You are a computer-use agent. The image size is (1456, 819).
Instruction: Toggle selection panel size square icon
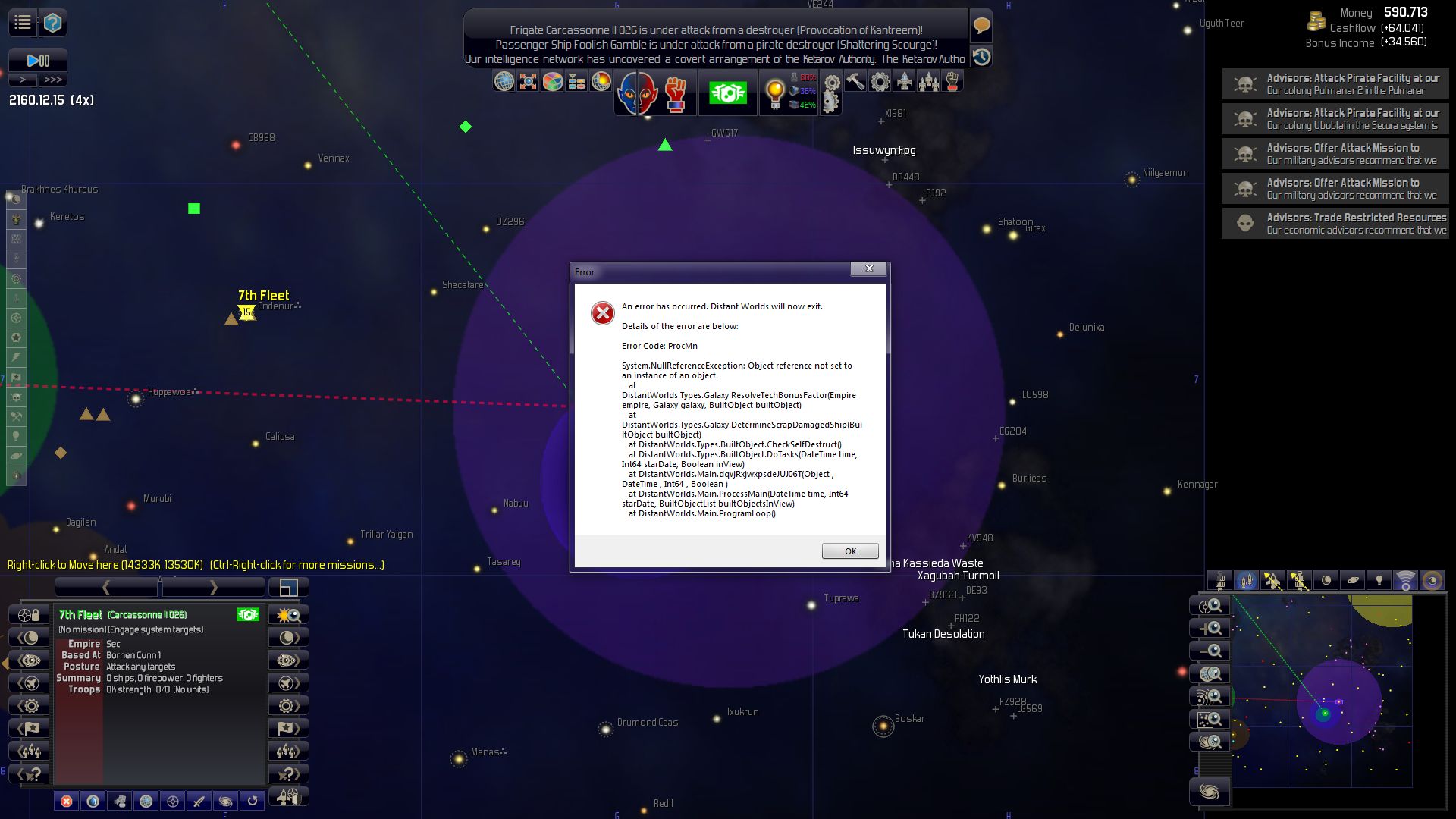click(x=288, y=588)
